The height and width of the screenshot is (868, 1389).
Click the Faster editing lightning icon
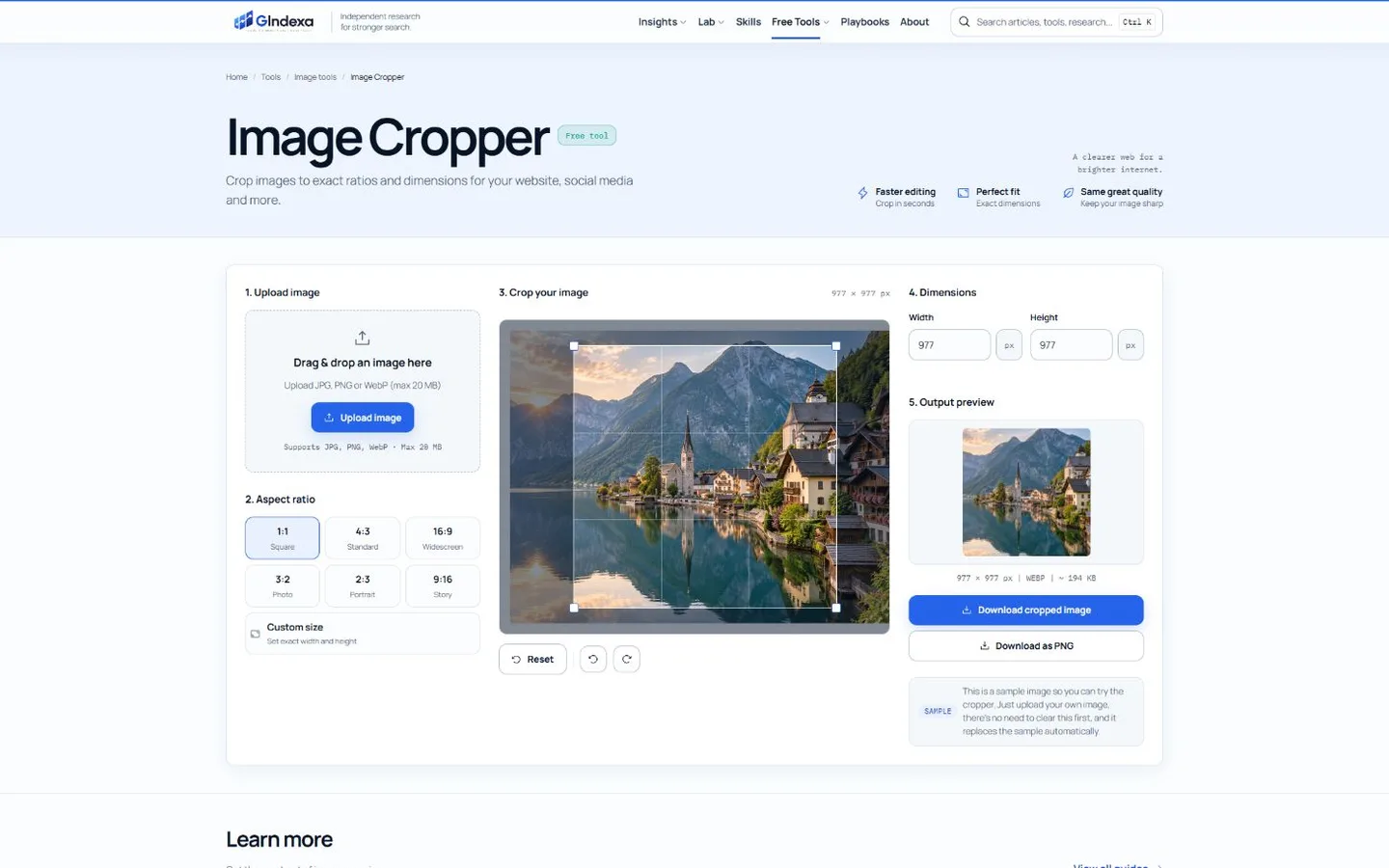coord(863,193)
